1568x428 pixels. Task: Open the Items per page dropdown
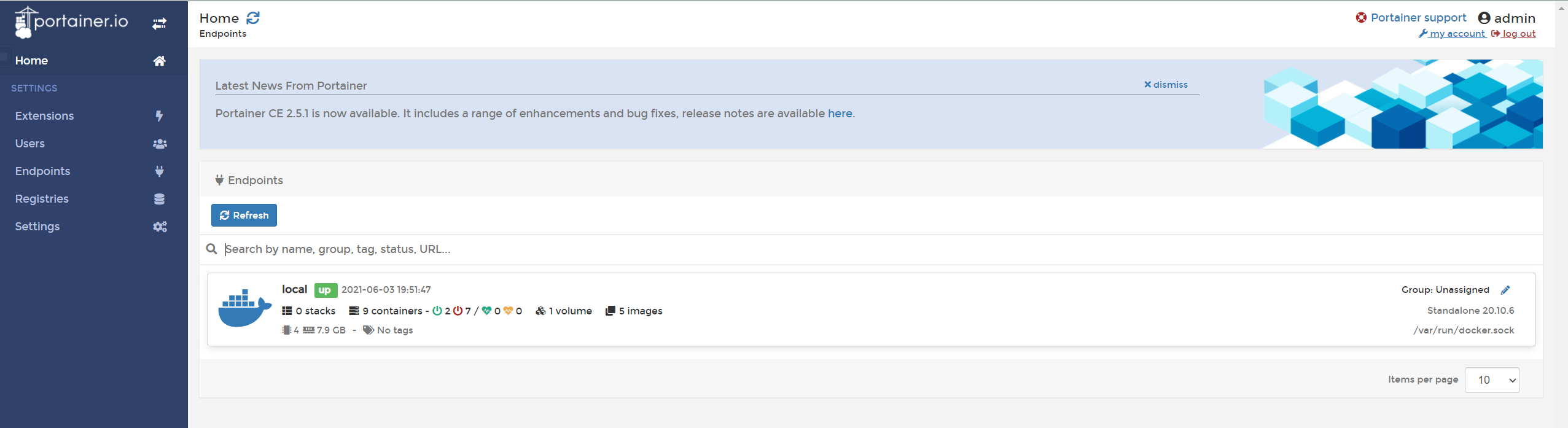click(x=1492, y=380)
